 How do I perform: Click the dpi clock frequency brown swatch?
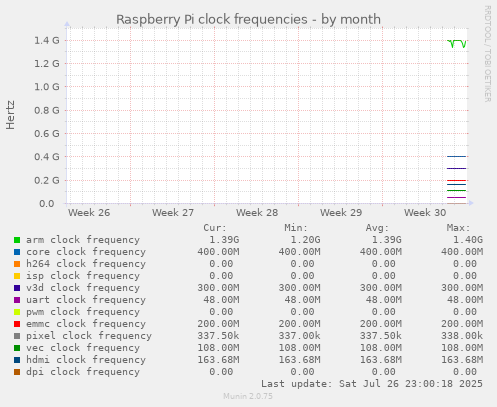pos(17,372)
